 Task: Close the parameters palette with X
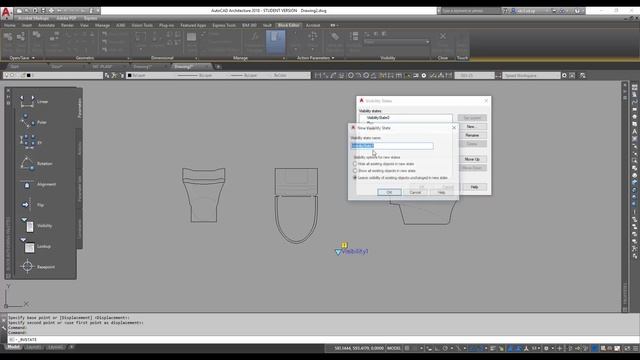[x=8, y=91]
